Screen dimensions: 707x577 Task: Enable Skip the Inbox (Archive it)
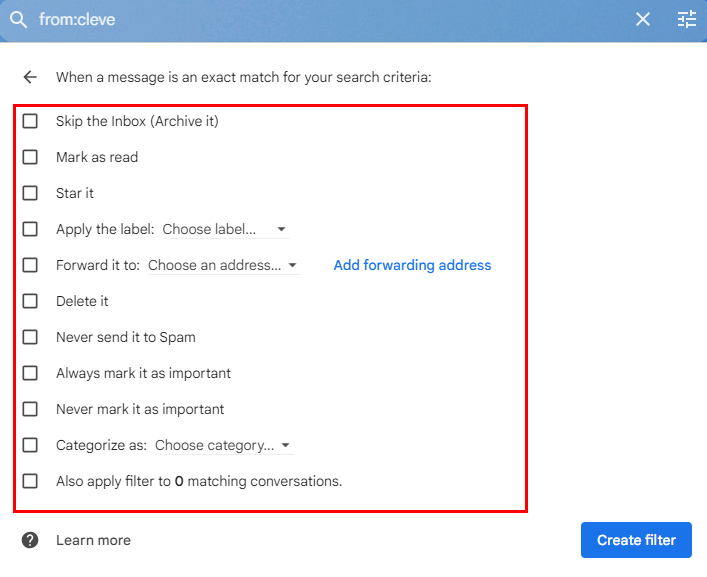30,121
